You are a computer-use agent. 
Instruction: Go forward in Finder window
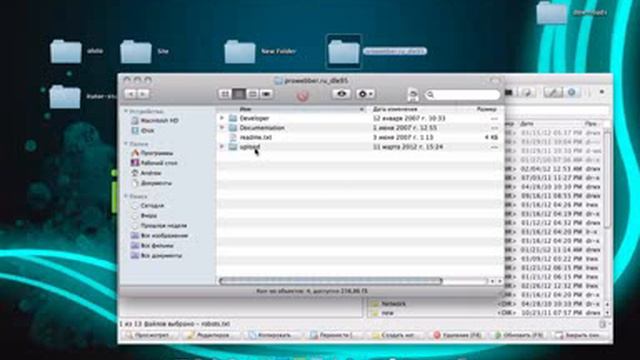143,94
